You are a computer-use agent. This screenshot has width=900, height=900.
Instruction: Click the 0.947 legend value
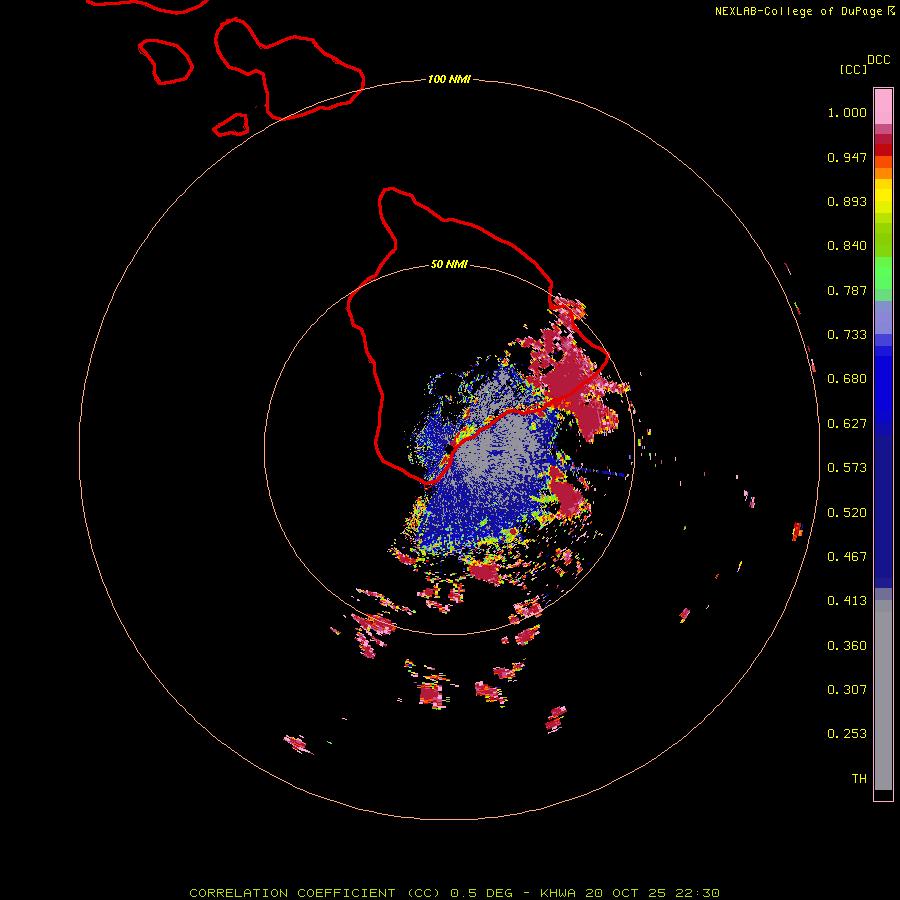click(847, 157)
